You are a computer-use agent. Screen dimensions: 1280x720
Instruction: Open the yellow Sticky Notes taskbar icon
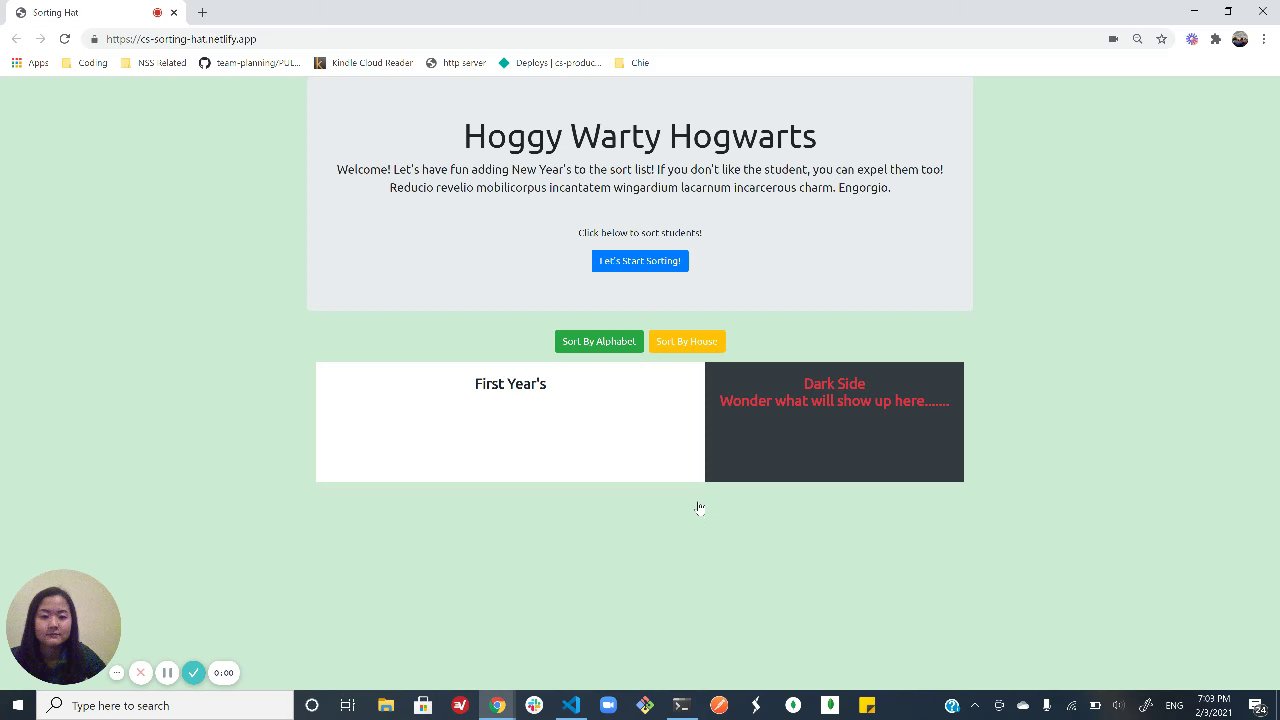[867, 705]
